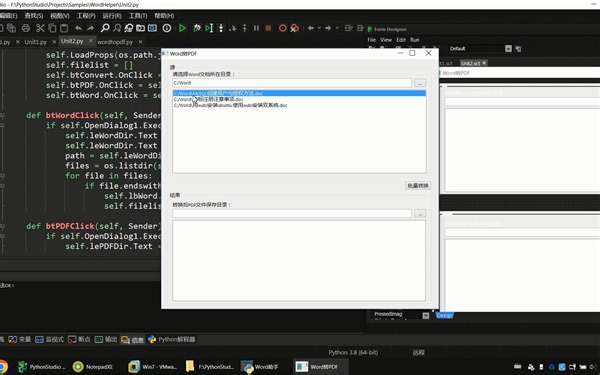
Task: Click the Step Into debug icon
Action: 221,28
